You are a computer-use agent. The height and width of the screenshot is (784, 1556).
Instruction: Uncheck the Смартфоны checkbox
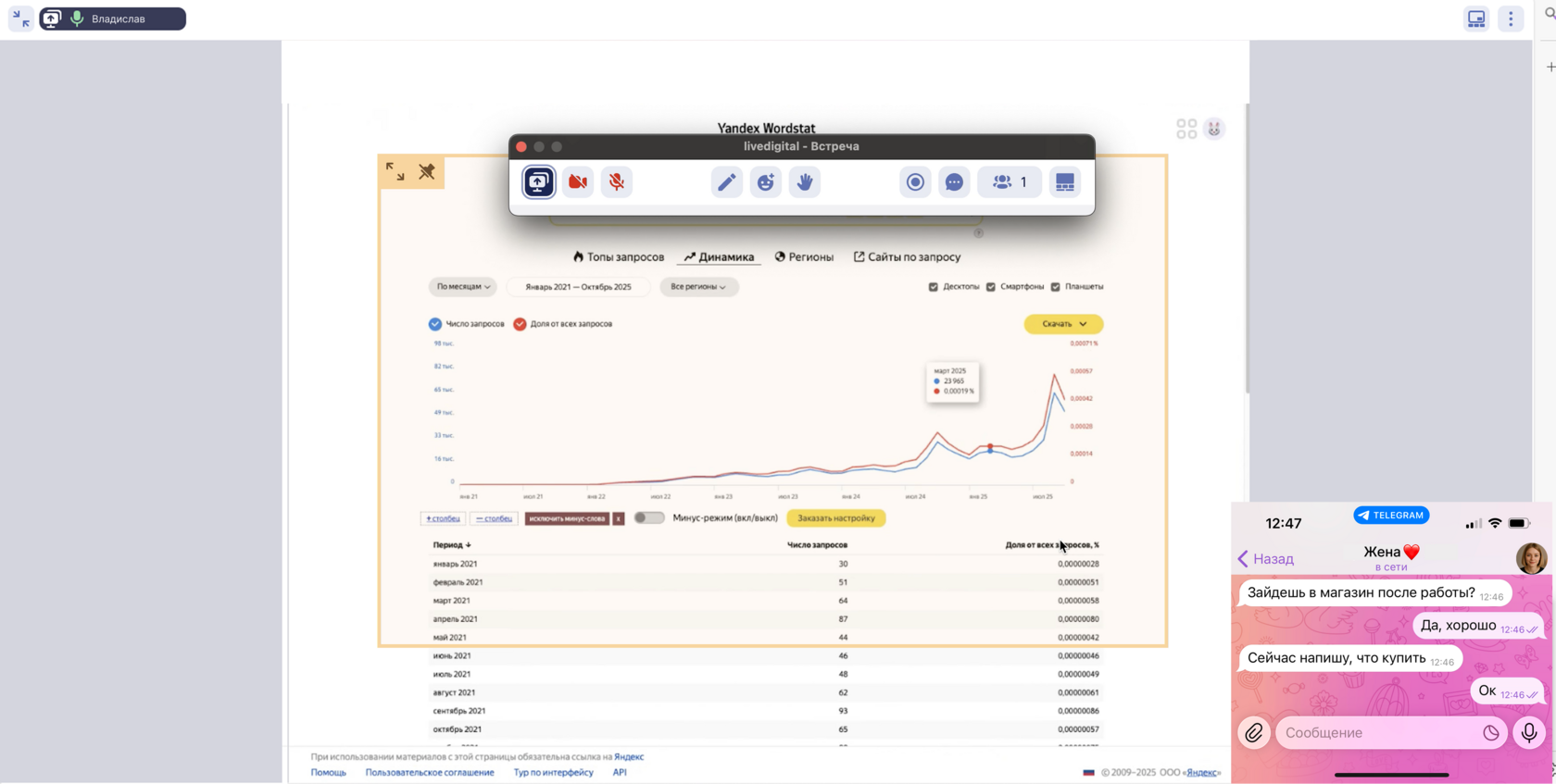tap(990, 287)
